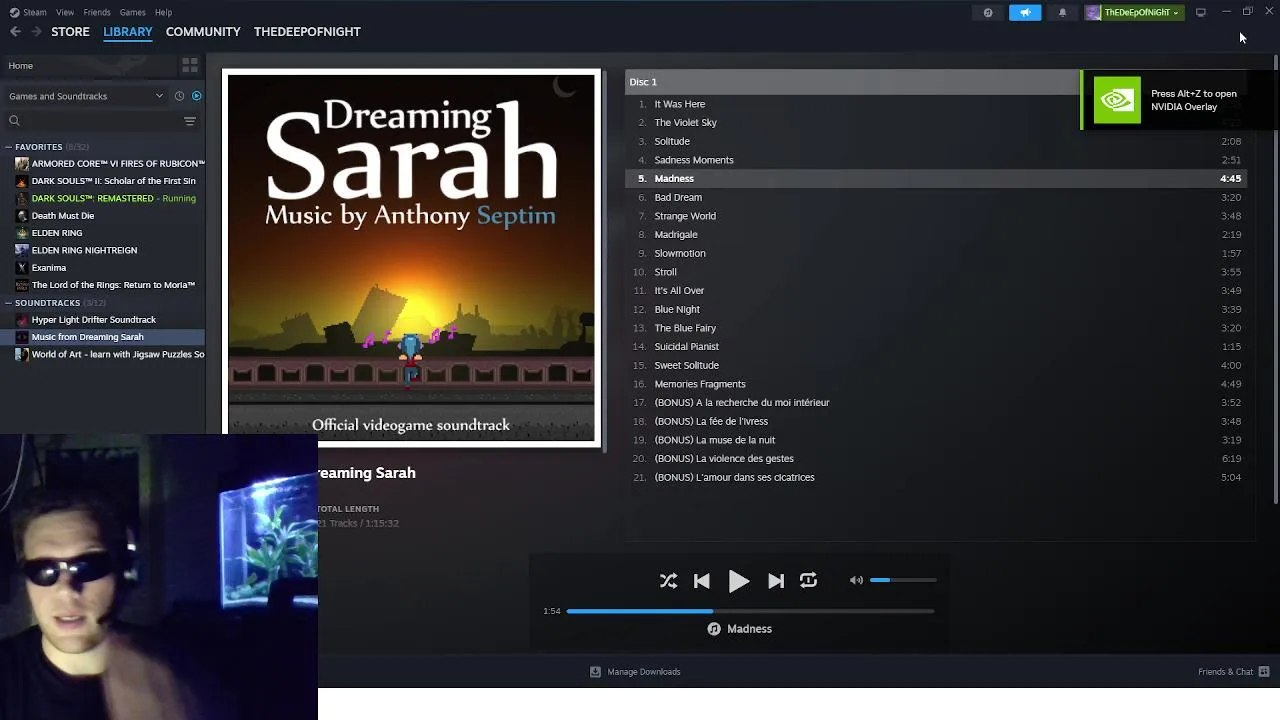Select ARMORED CORE VI FIRES OF RUBICON
The image size is (1280, 720).
pyautogui.click(x=110, y=164)
